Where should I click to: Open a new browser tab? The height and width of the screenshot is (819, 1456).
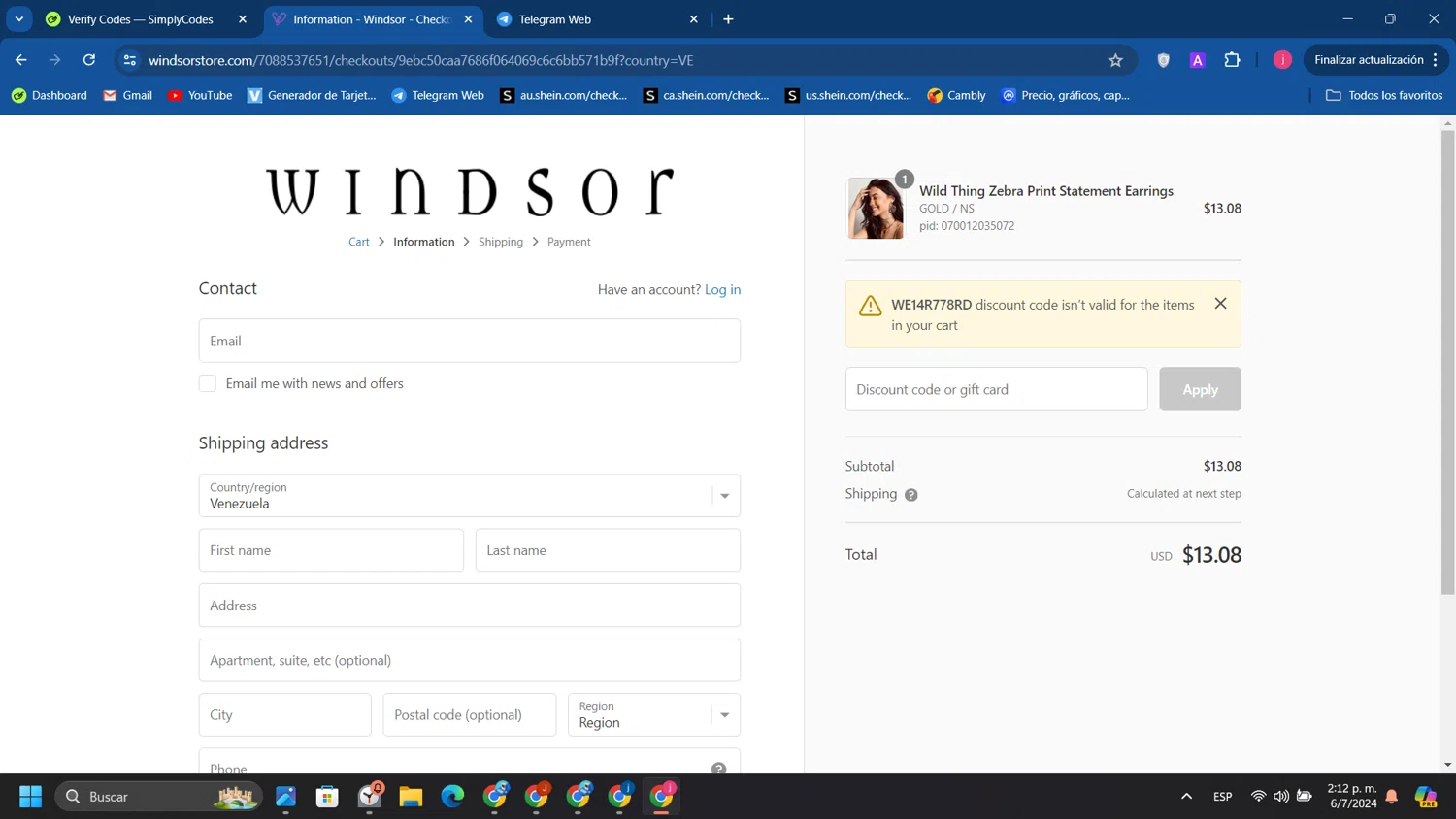(728, 19)
